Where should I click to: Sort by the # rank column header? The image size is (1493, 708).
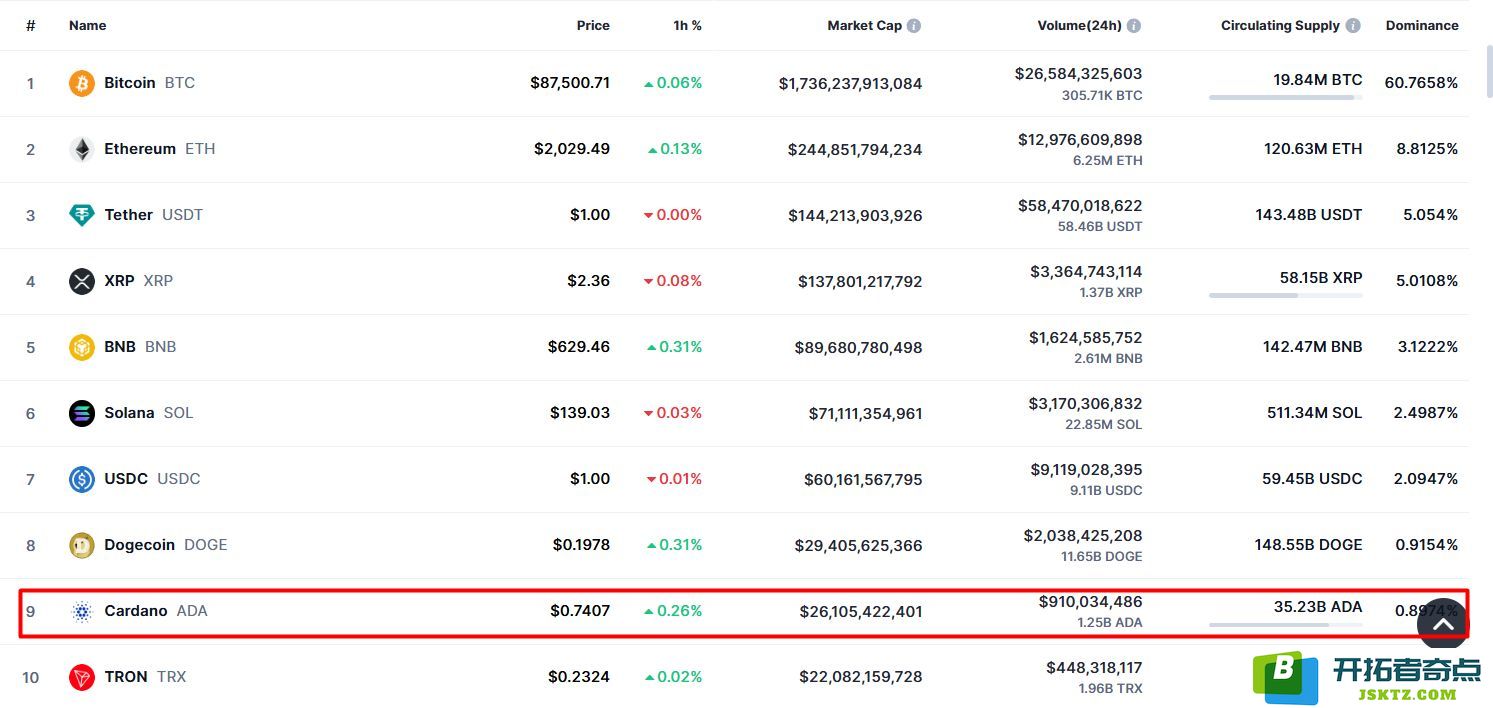click(31, 26)
